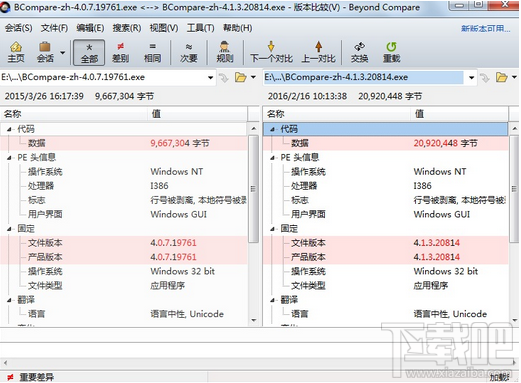This screenshot has width=521, height=383.
Task: Select left 标志 row 行号被剥离
Action: click(124, 200)
